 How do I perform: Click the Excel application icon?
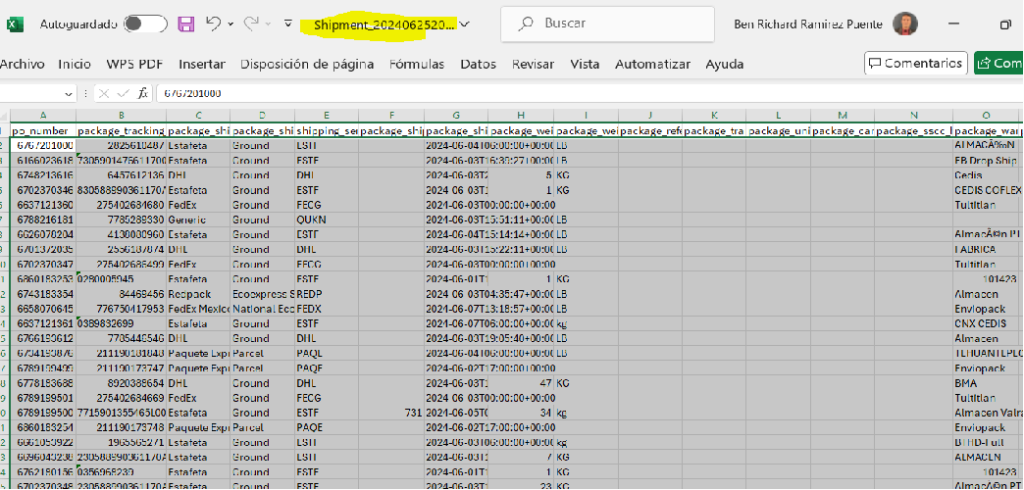click(15, 24)
